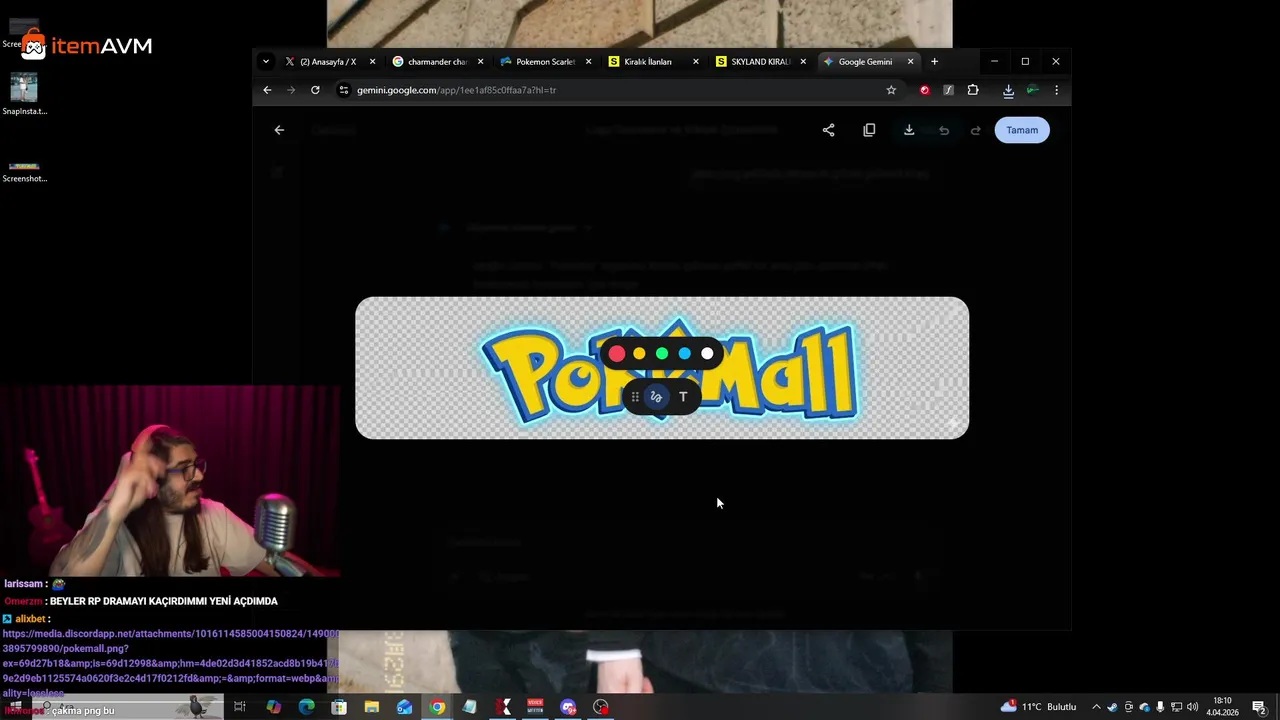Viewport: 1280px width, 720px height.
Task: Redo the edit
Action: 976,130
